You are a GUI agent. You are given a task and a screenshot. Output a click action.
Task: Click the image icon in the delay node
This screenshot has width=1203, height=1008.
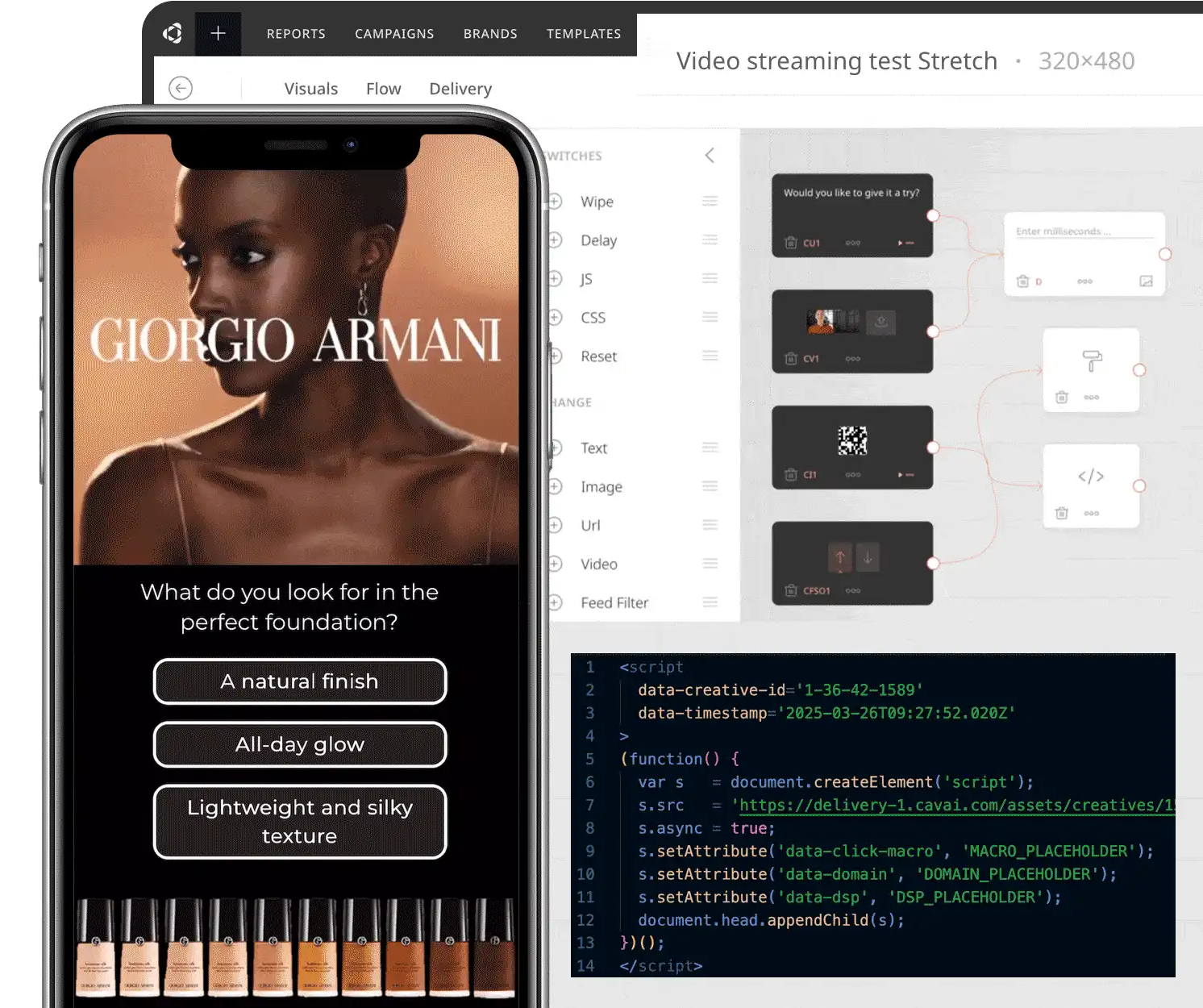point(1146,281)
